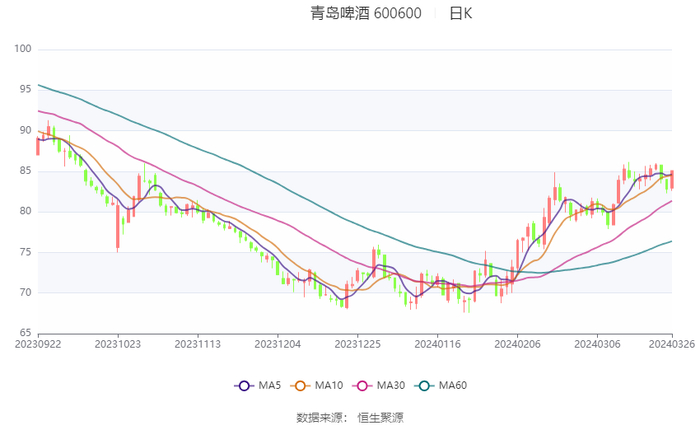
Task: Click the 65 y-axis price label
Action: click(x=25, y=333)
